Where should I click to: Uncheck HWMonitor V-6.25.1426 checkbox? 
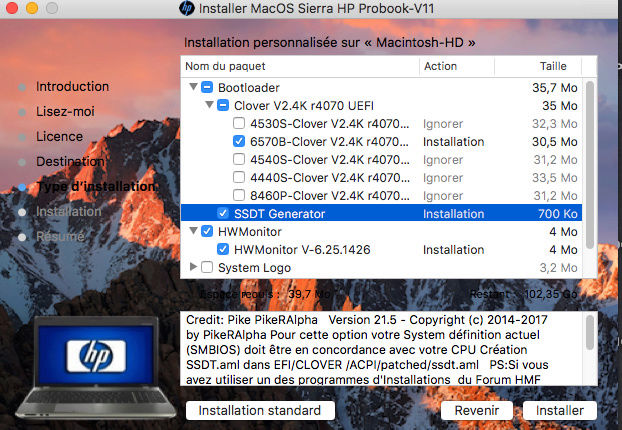click(223, 249)
